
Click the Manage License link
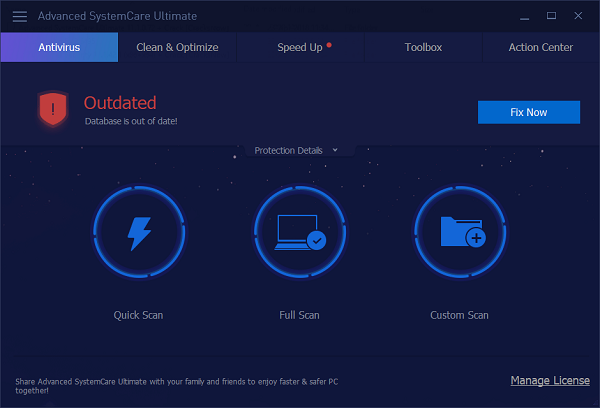pyautogui.click(x=550, y=380)
